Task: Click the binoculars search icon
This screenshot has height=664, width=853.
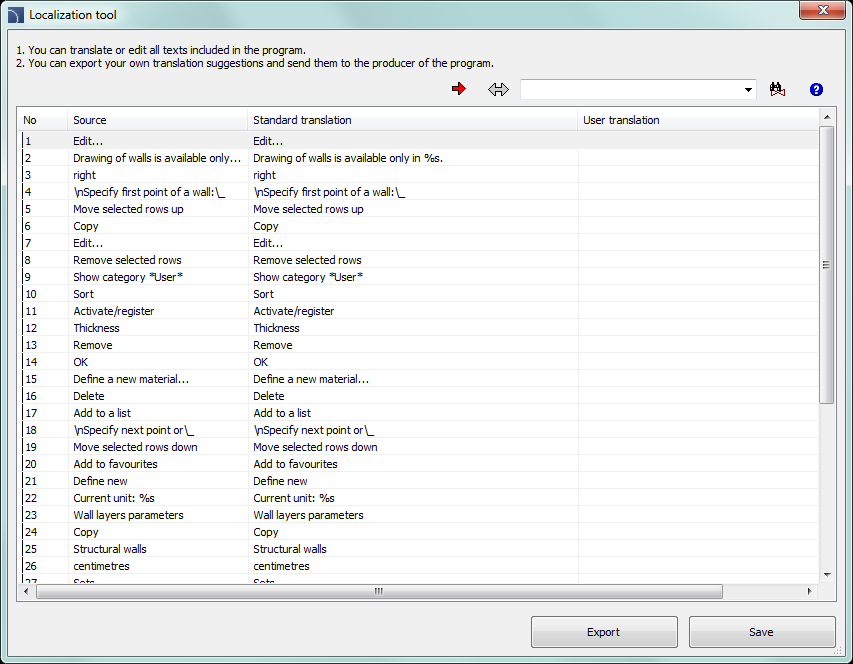Action: 778,90
